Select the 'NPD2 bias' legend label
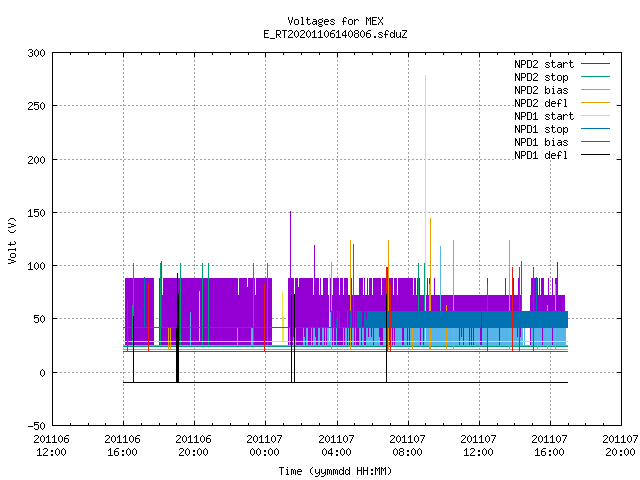640x480 pixels. pos(541,90)
